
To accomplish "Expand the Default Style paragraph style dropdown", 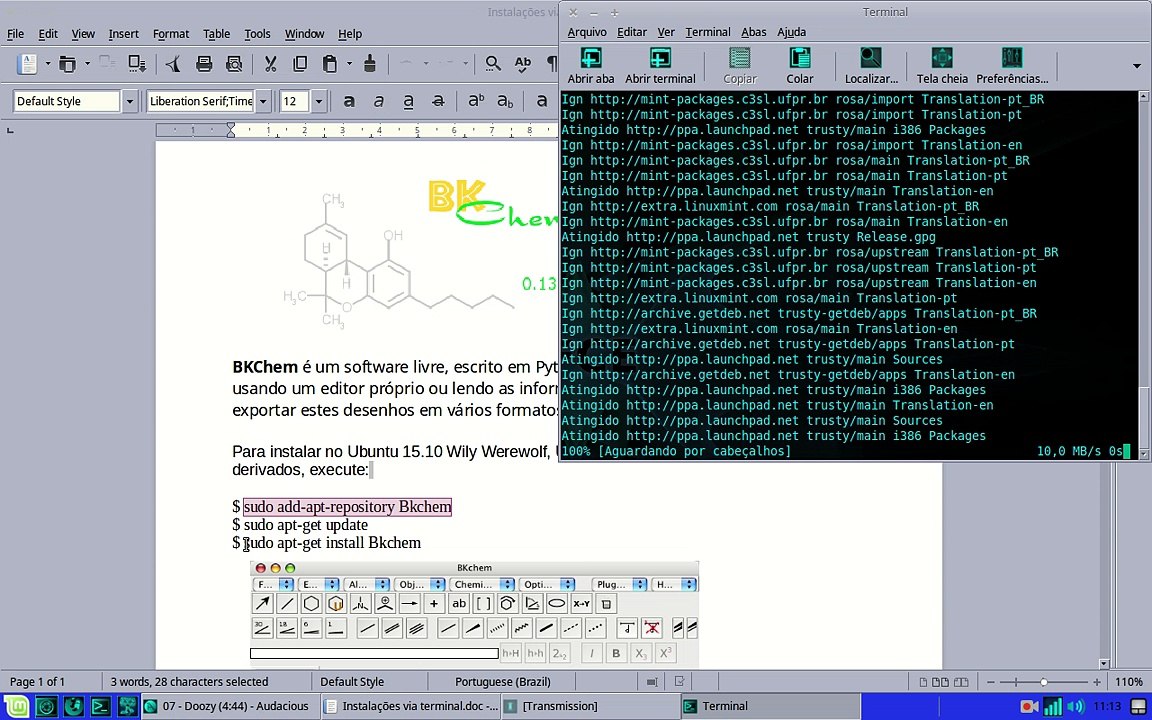I will [x=130, y=101].
